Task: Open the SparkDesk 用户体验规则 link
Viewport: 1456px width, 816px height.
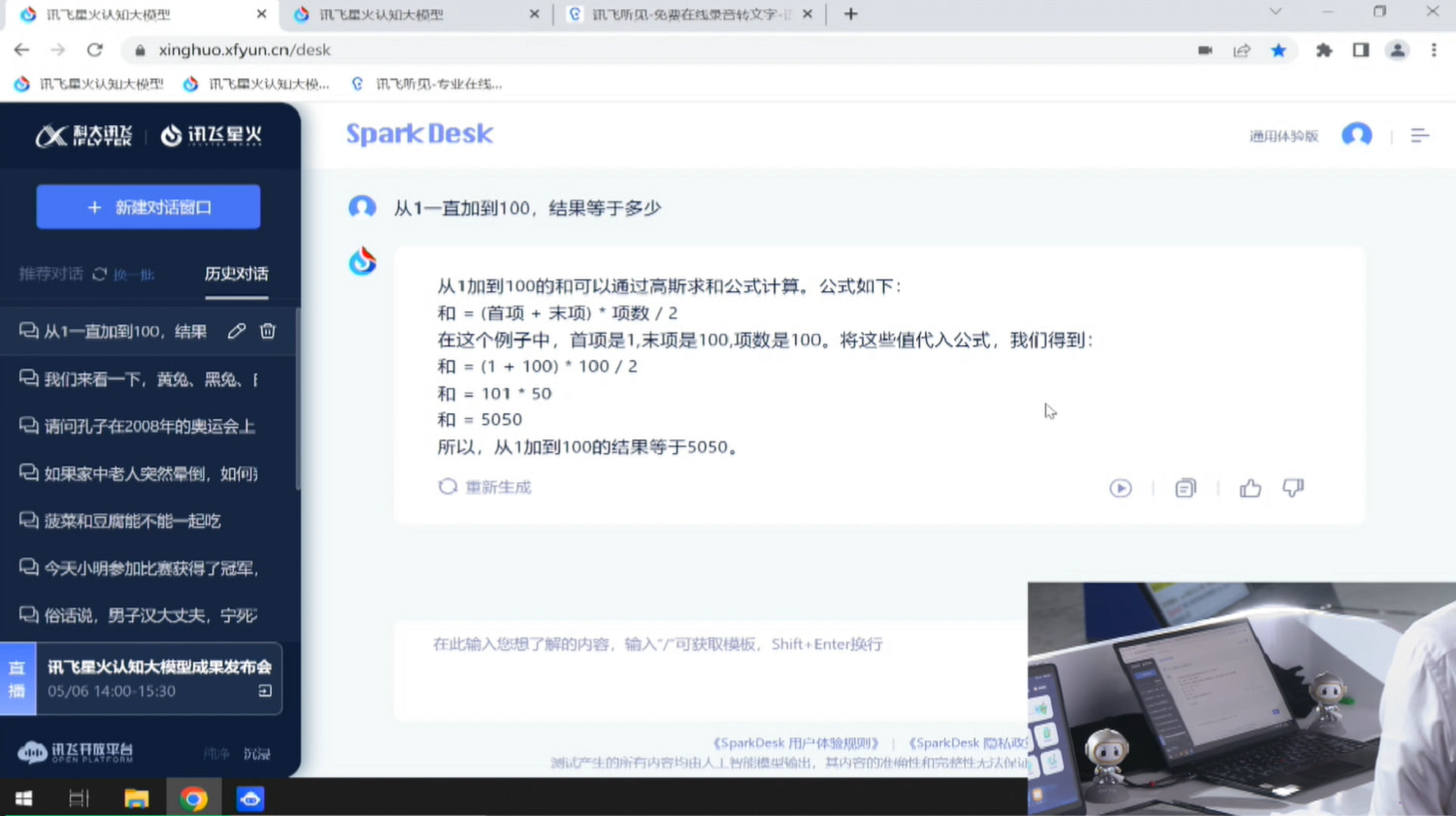Action: pyautogui.click(x=795, y=743)
